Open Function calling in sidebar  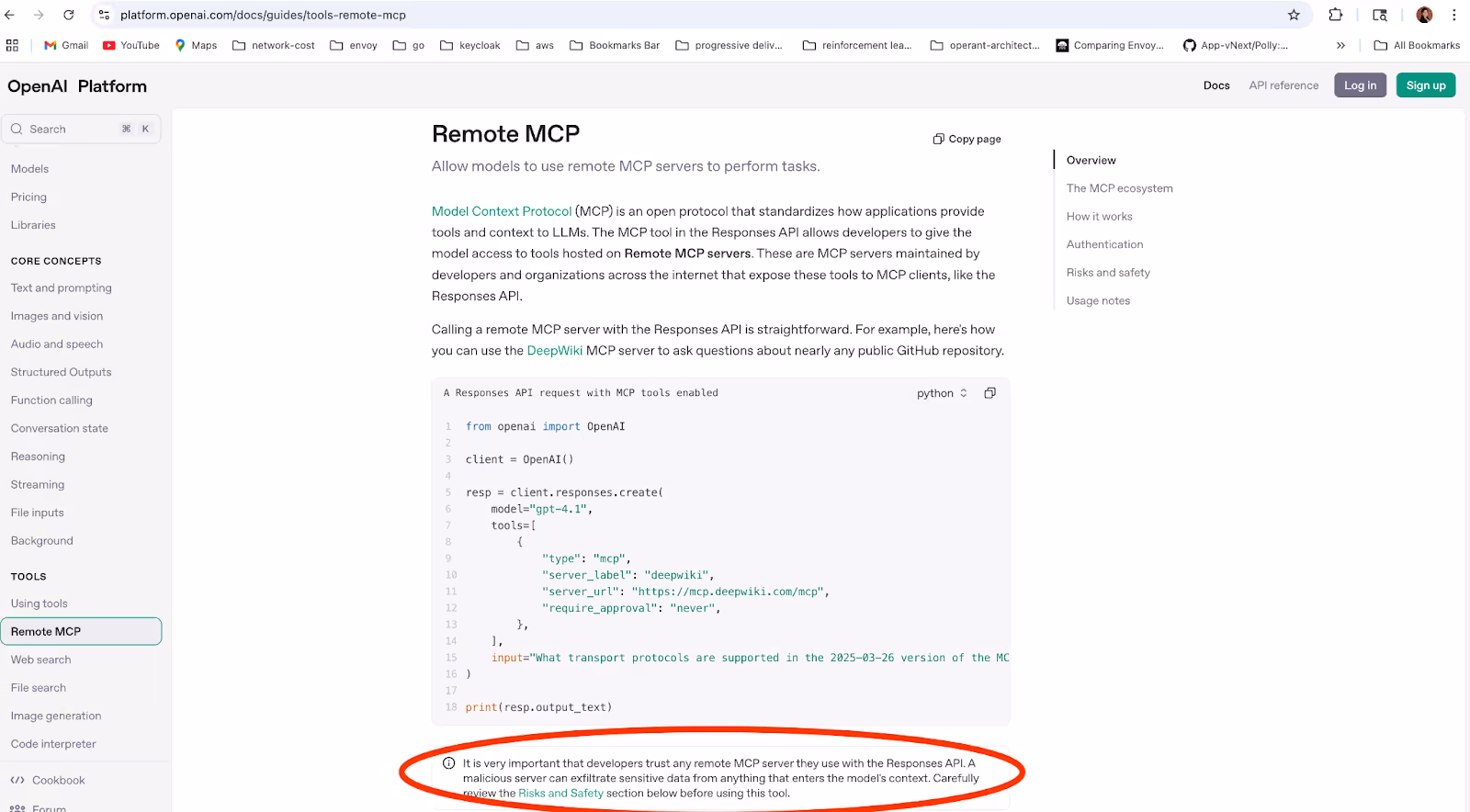click(x=51, y=400)
